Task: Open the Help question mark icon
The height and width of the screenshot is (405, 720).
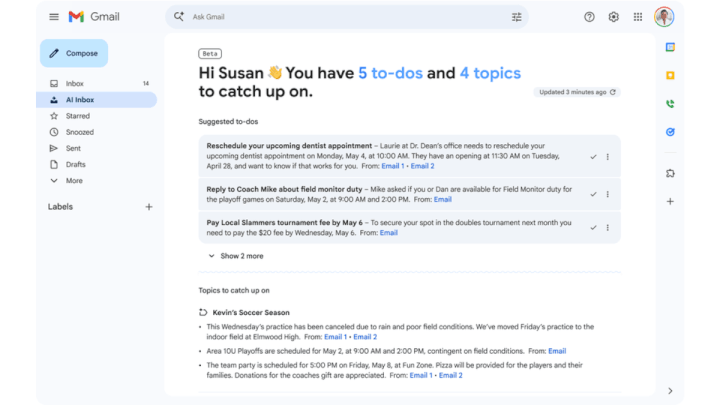Action: coord(589,17)
